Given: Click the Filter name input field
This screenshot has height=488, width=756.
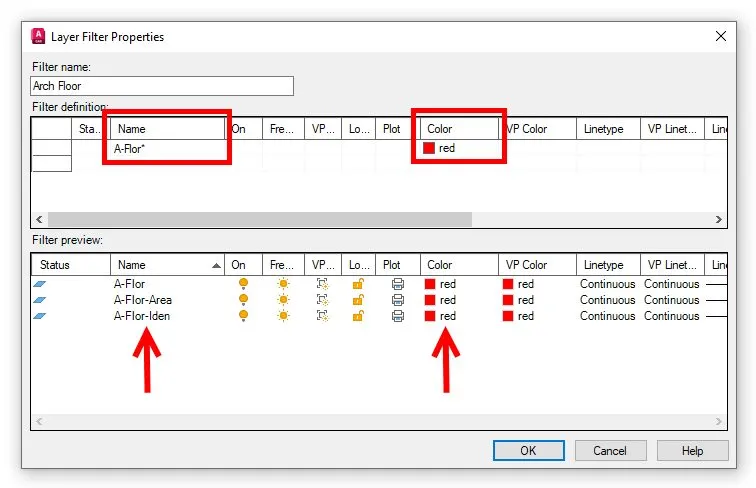Looking at the screenshot, I should coord(162,87).
